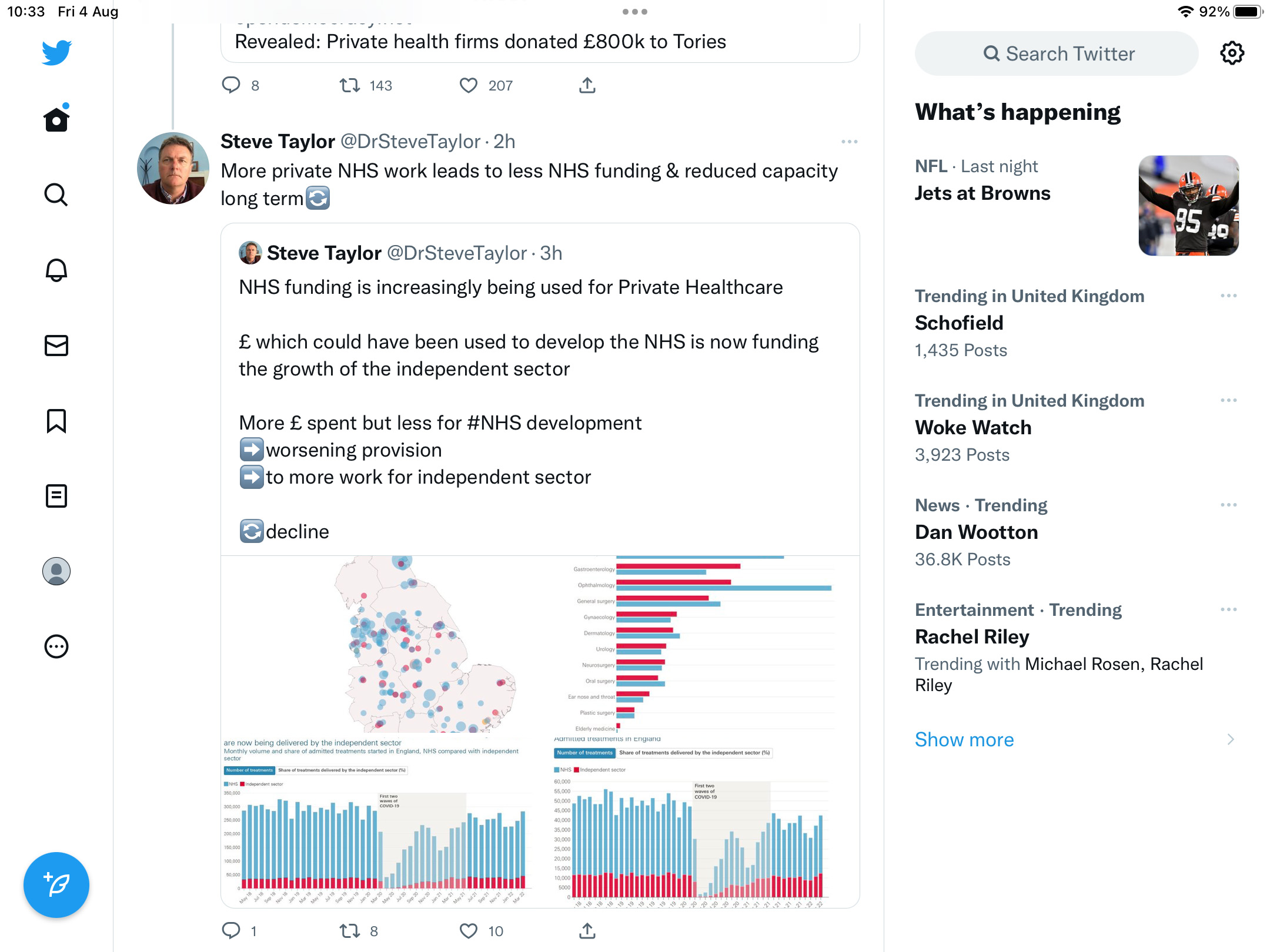Open Steve Taylor's avatar in quoted tweet
1270x952 pixels.
[250, 253]
